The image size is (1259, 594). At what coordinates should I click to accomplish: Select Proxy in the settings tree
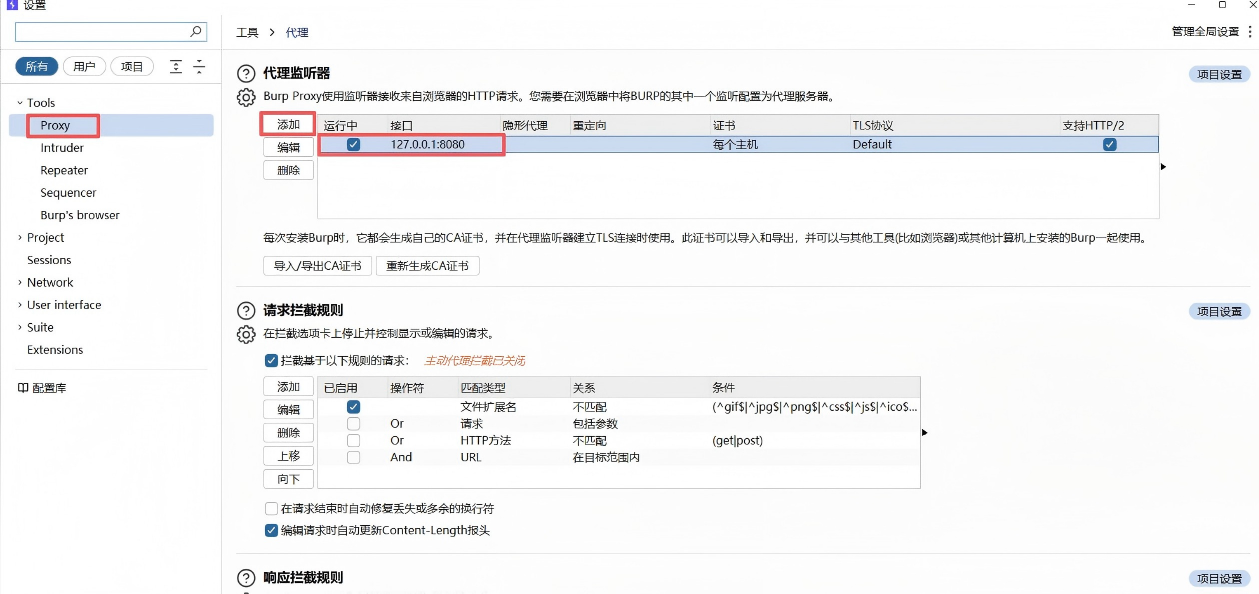pos(56,126)
